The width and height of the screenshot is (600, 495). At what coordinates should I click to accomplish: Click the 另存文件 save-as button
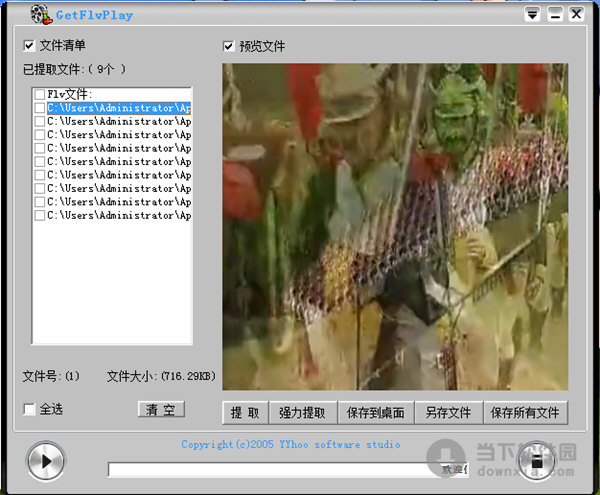[448, 413]
